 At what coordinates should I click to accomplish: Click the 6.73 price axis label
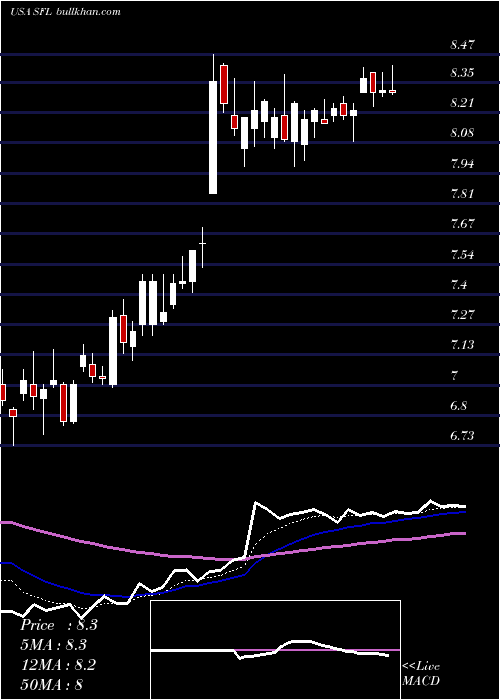[x=462, y=436]
